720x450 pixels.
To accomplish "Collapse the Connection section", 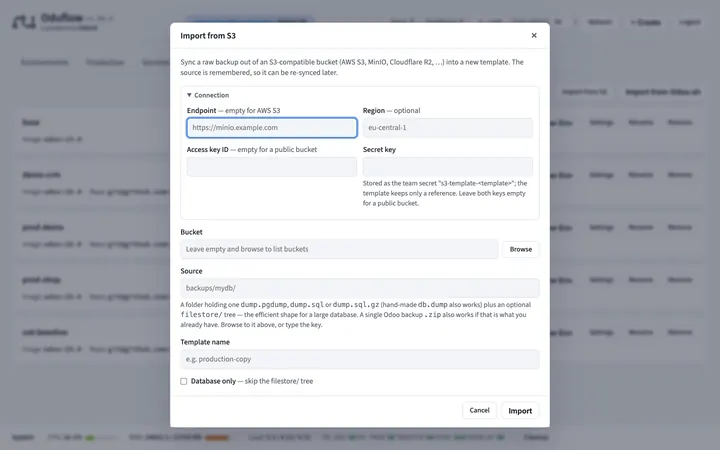I will [208, 95].
